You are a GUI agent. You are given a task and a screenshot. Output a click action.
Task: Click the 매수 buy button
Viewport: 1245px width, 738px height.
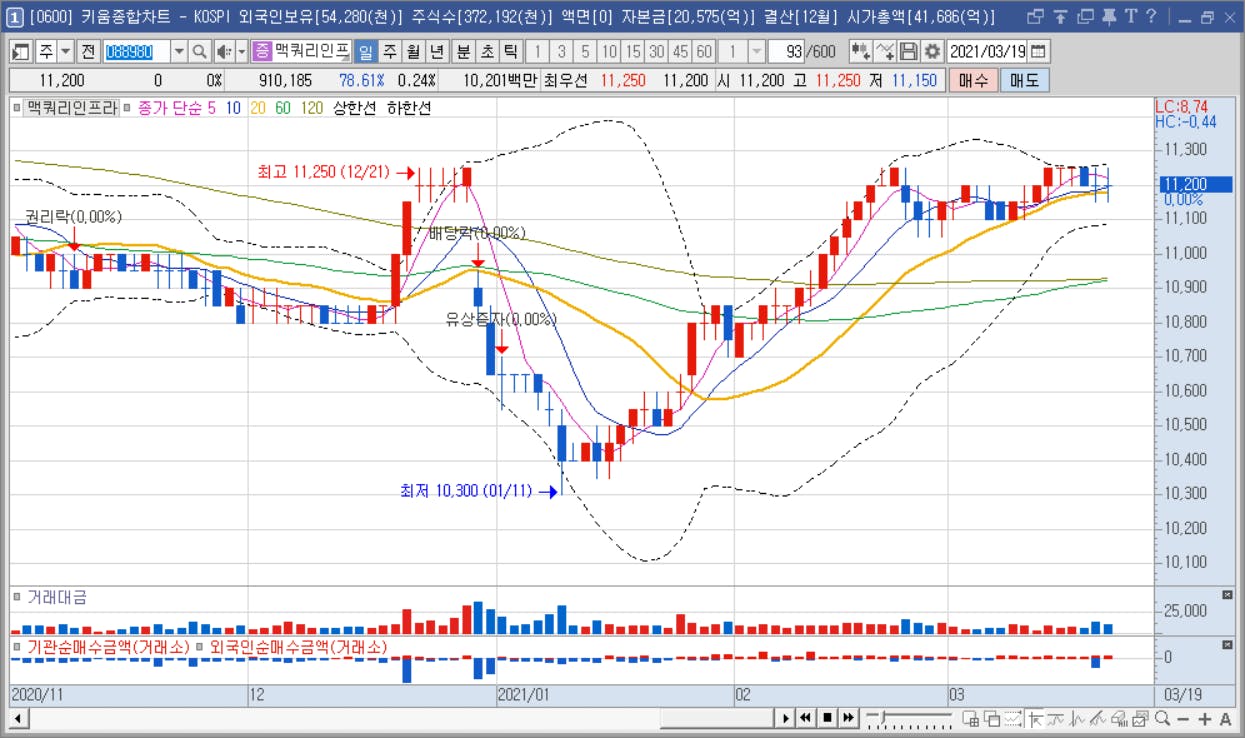[973, 81]
